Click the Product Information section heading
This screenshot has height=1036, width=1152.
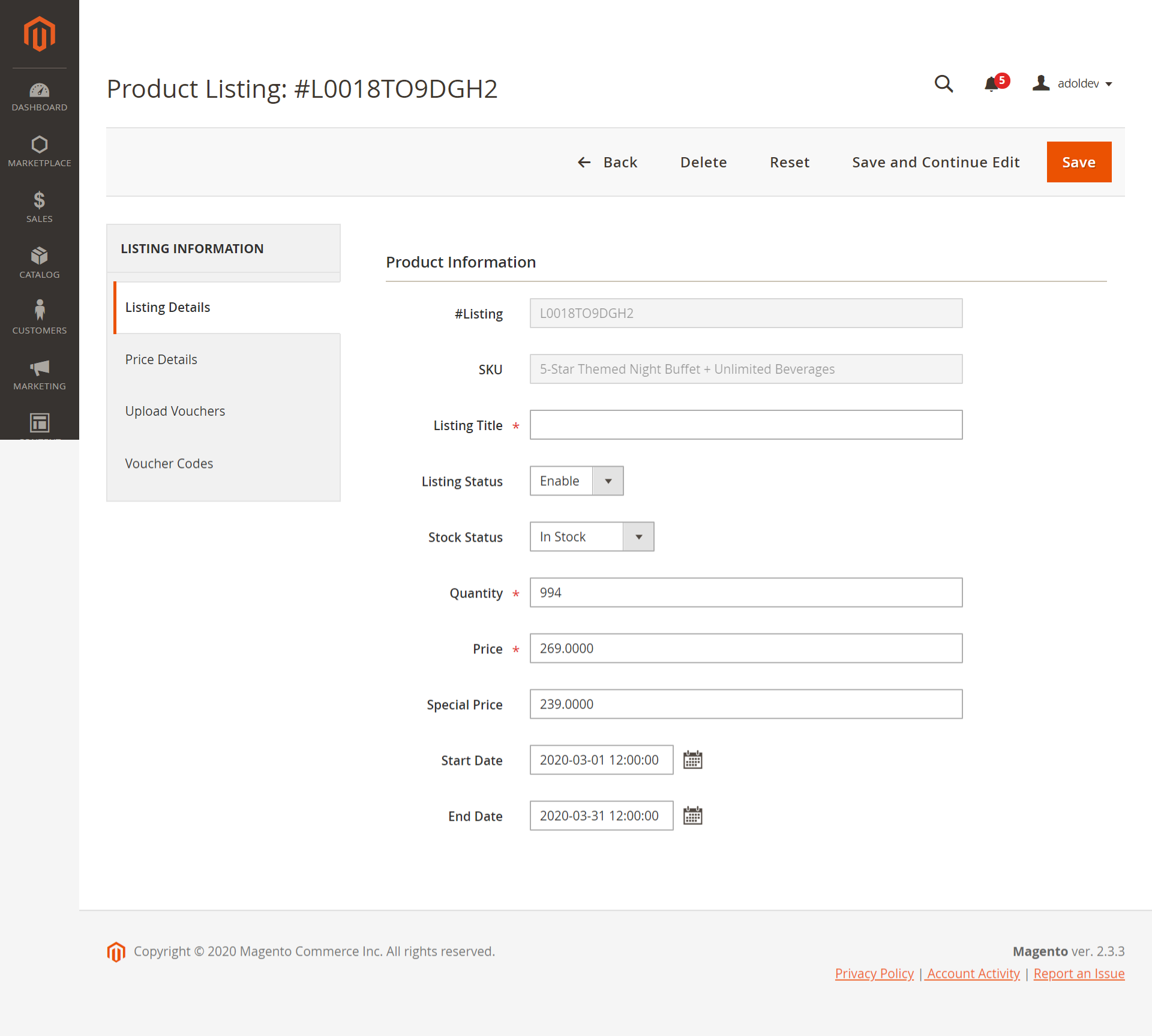tap(461, 262)
